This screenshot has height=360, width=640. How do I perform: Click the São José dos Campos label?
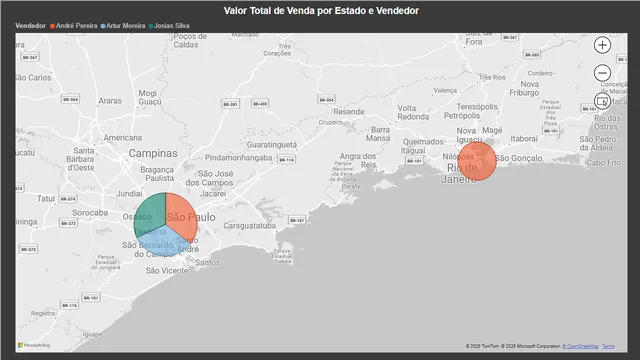point(210,178)
